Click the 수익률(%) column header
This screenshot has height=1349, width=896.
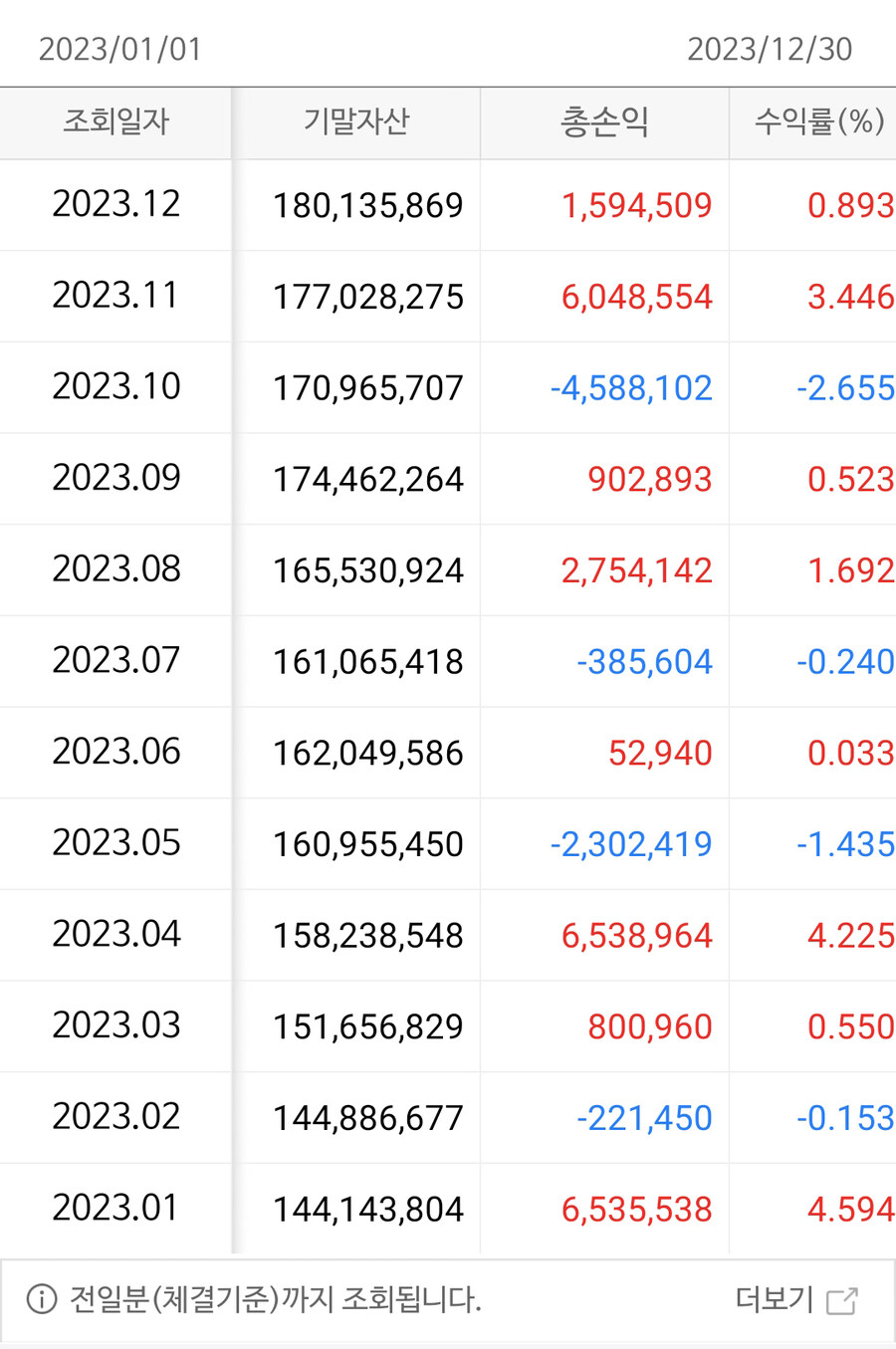tap(819, 121)
